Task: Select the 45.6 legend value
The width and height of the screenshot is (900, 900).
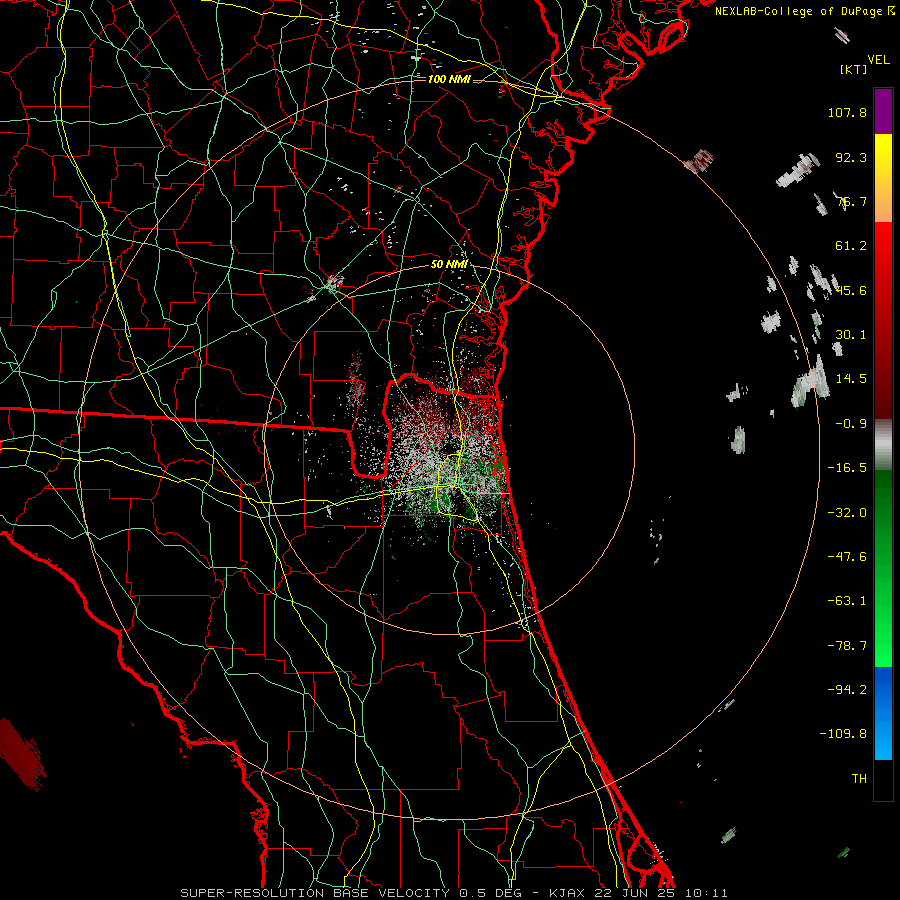Action: pyautogui.click(x=851, y=290)
